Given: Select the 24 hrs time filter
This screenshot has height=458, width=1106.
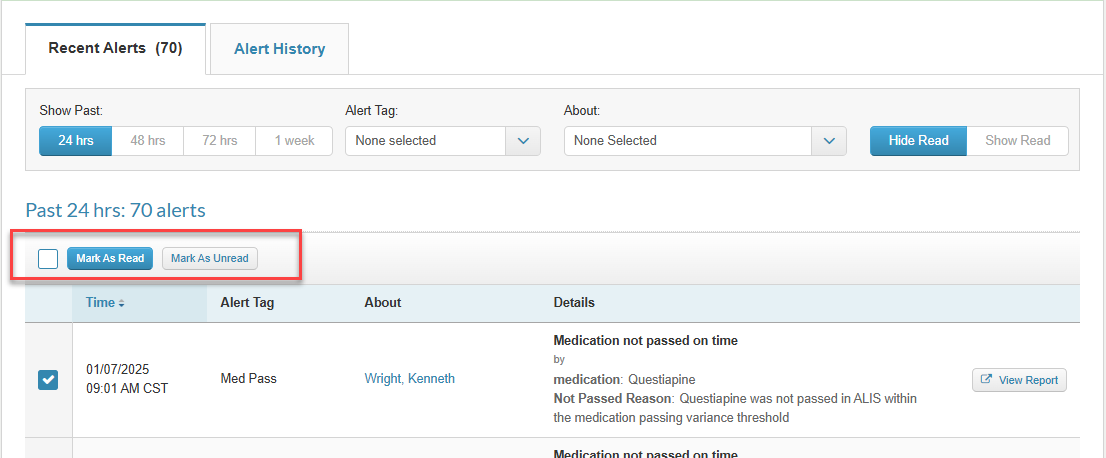Looking at the screenshot, I should tap(75, 140).
